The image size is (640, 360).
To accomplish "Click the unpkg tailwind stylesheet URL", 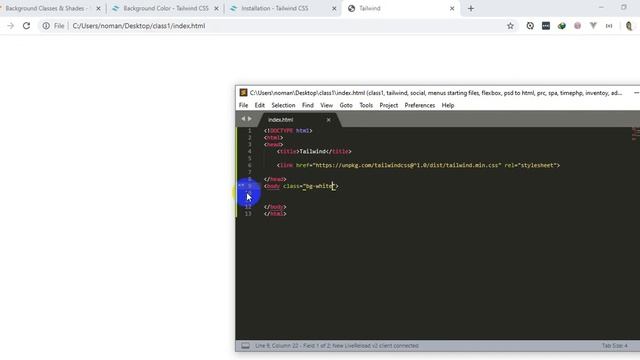I will tap(407, 165).
